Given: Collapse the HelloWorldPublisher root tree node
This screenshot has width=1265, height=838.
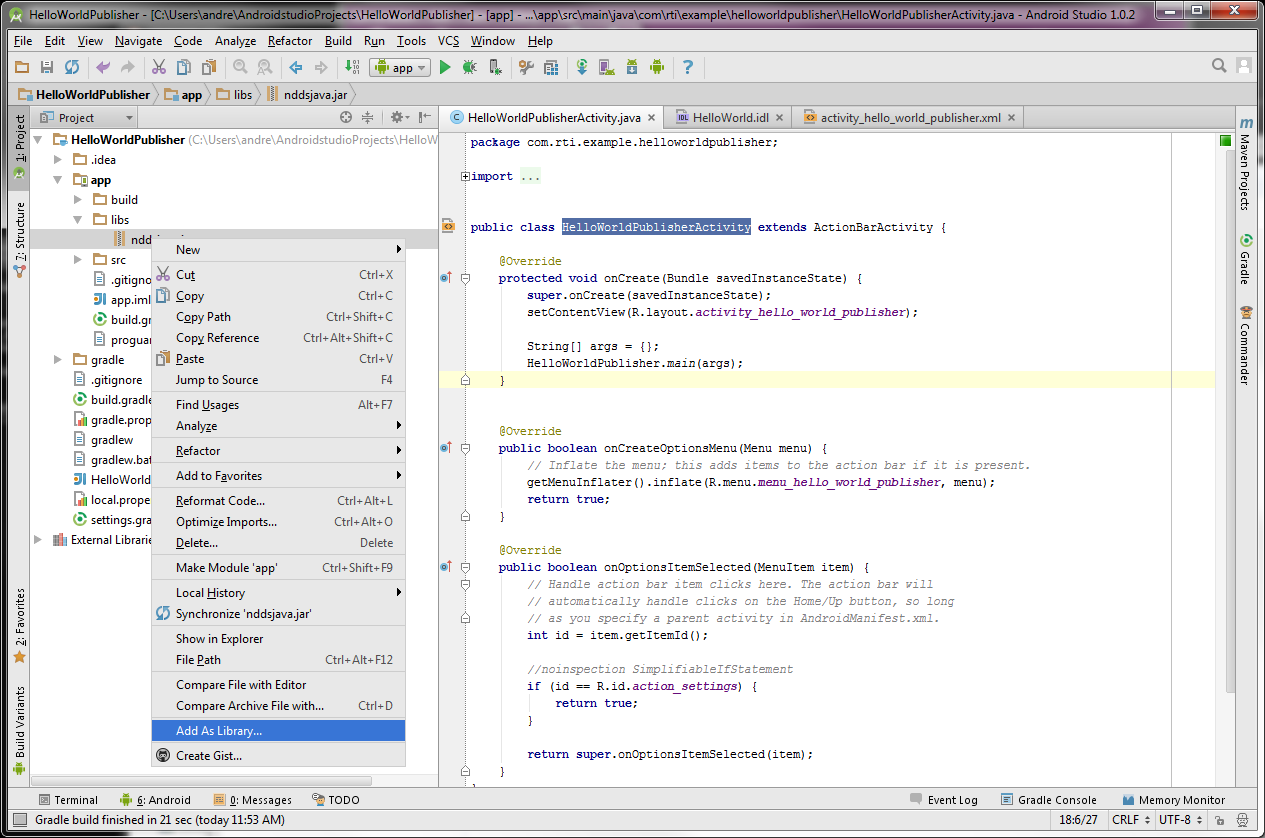Looking at the screenshot, I should (x=39, y=140).
